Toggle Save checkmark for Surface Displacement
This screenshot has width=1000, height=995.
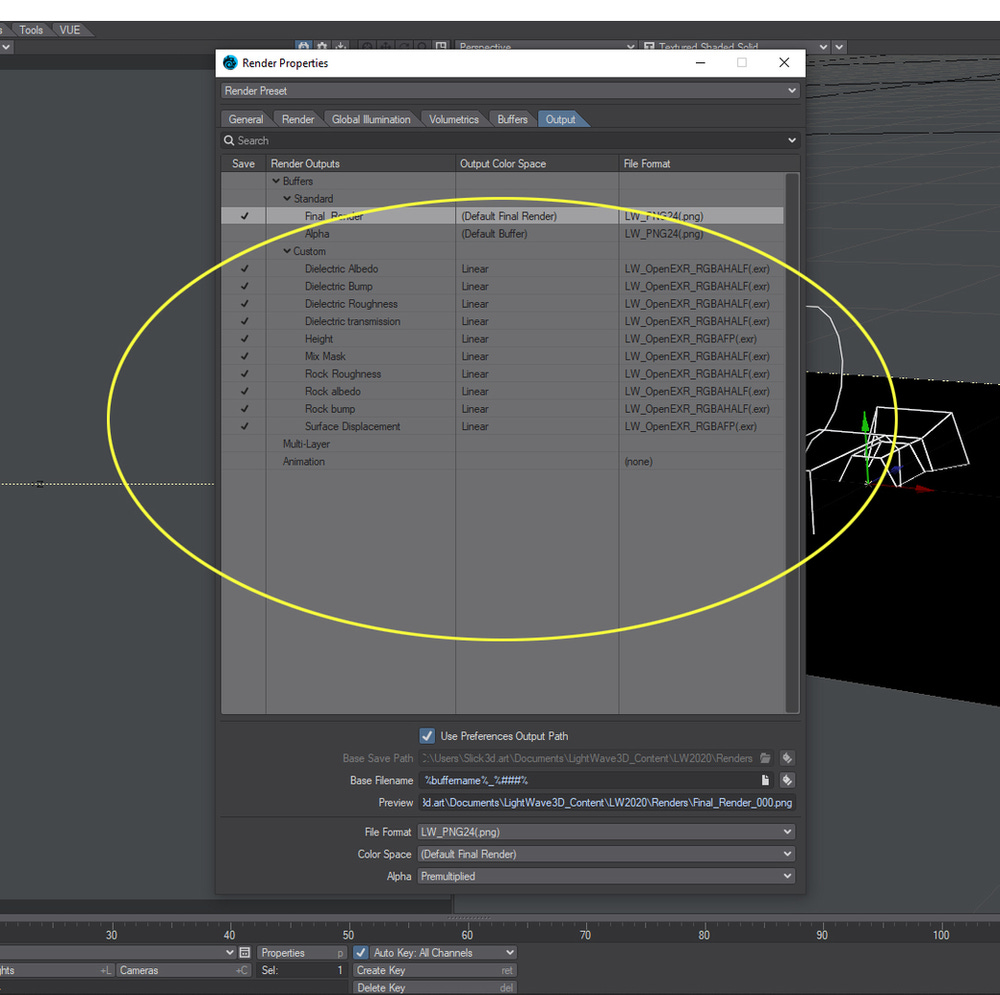click(x=244, y=426)
